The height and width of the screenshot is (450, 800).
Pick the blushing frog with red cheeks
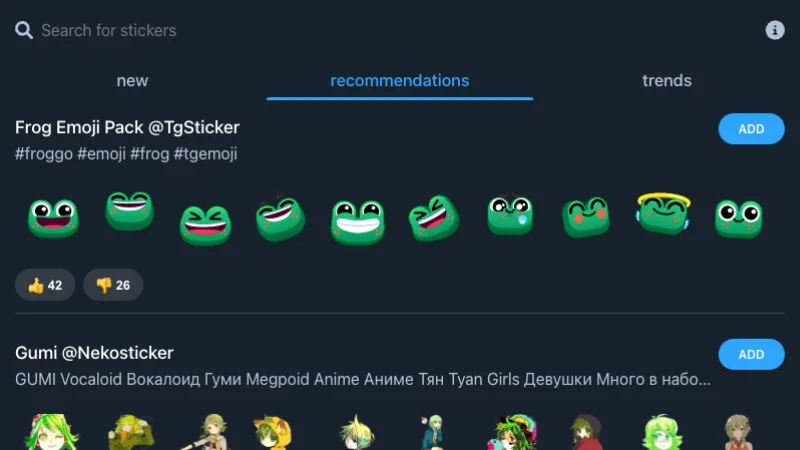586,217
